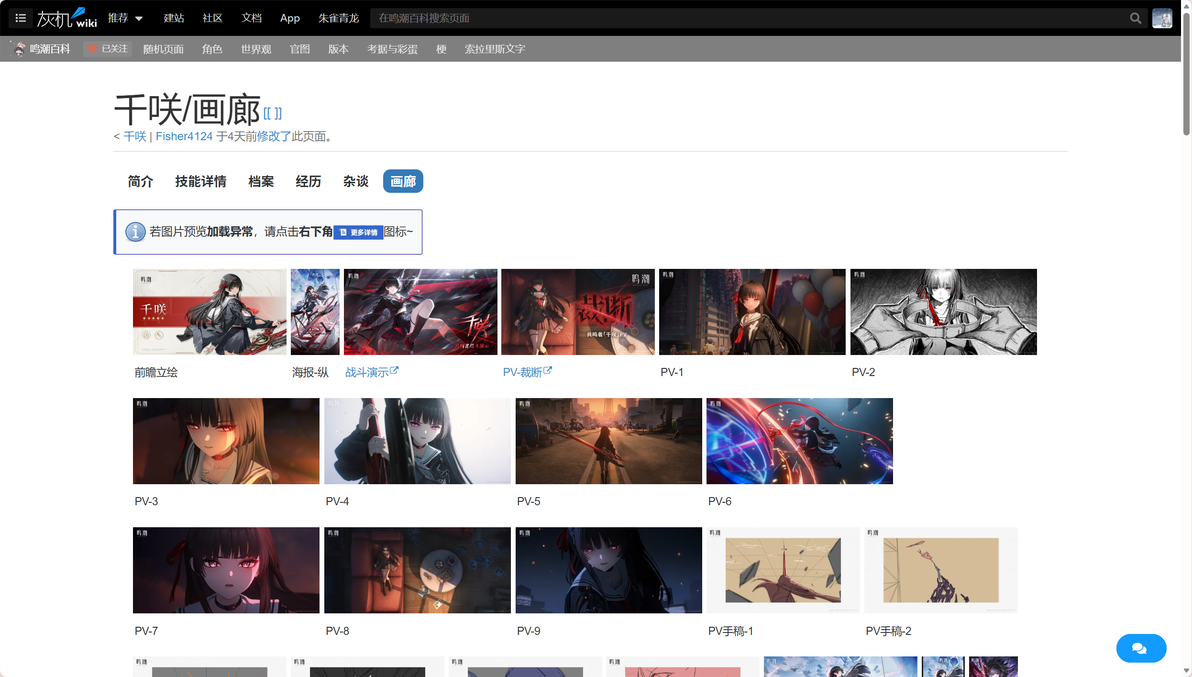Open the 角色 navigation menu
Screen dimensions: 1192x677
(x=212, y=49)
